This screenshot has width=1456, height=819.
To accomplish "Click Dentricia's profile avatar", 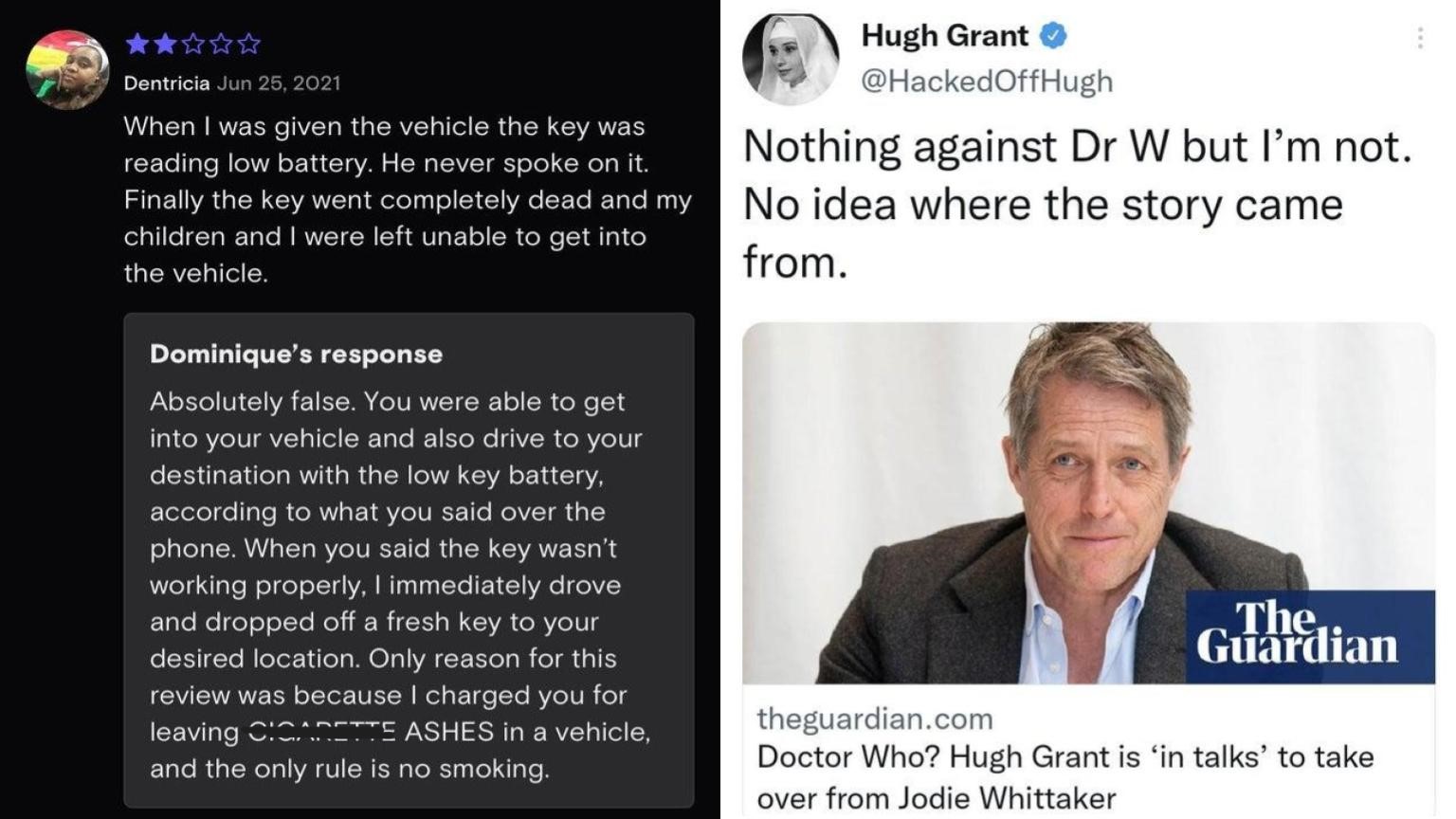I will point(67,69).
